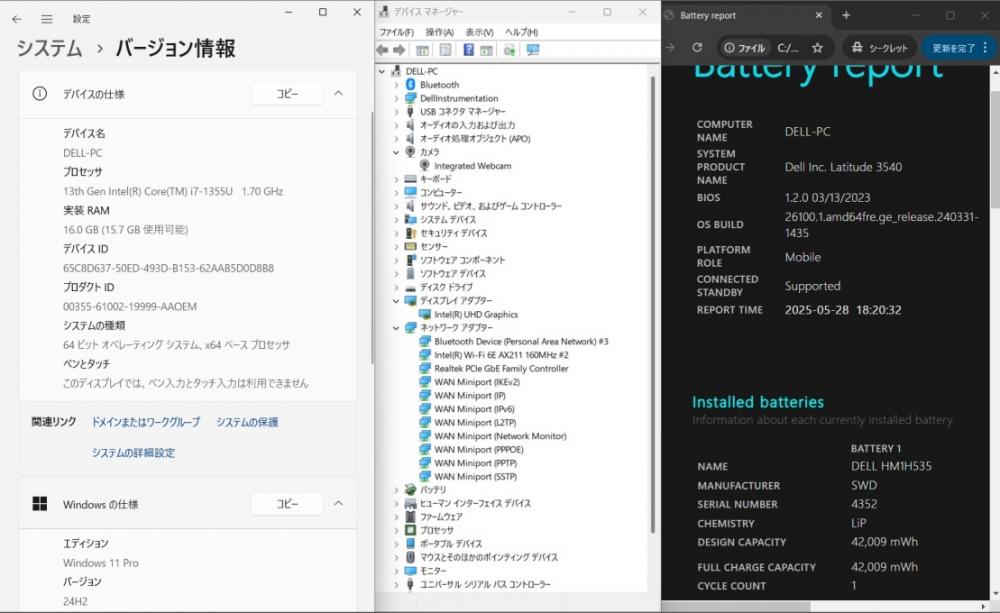Click コピー button for Windows の仕様
The image size is (1000, 613).
[287, 504]
